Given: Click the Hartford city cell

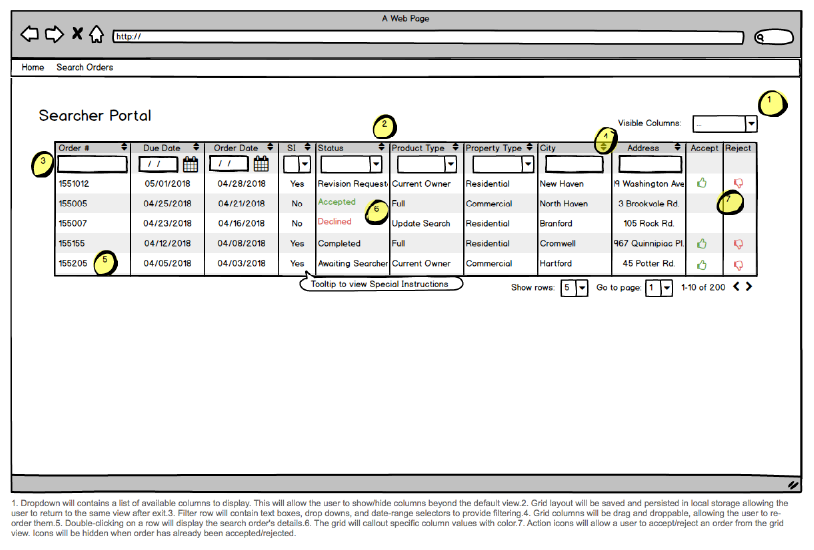Looking at the screenshot, I should [x=555, y=263].
